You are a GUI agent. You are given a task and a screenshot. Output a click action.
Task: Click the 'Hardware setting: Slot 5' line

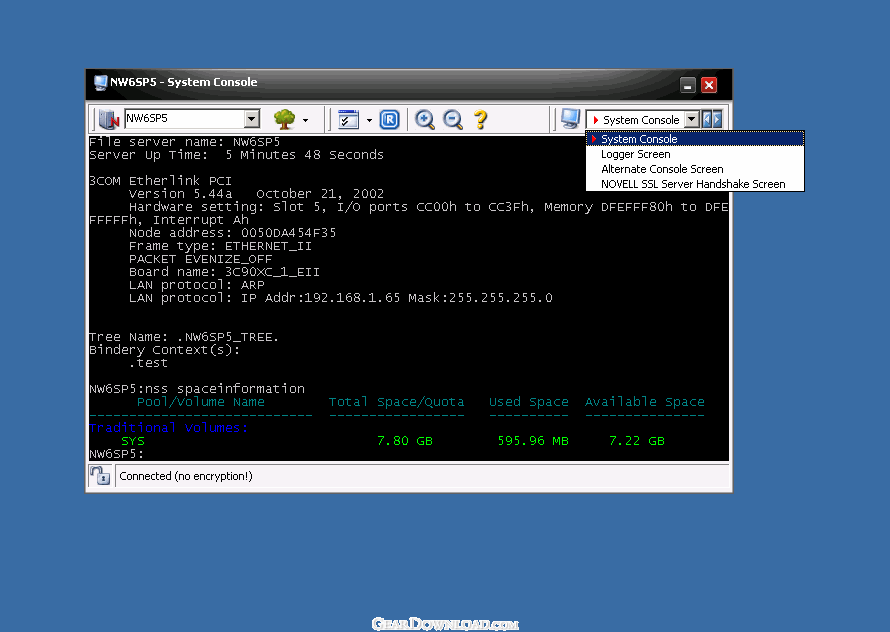pos(429,207)
